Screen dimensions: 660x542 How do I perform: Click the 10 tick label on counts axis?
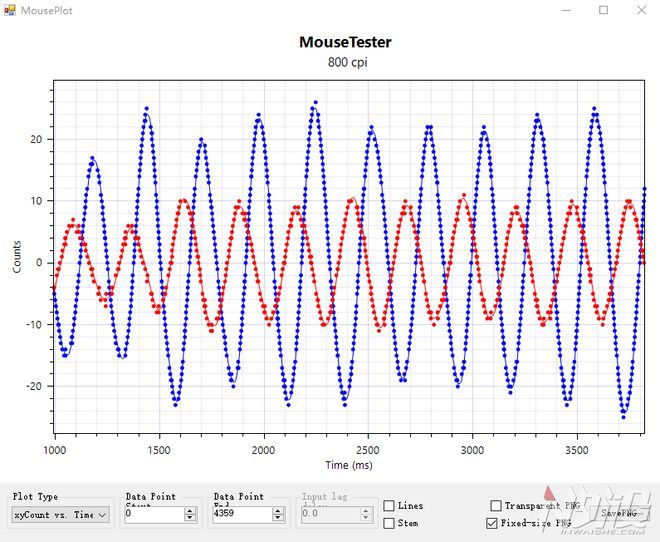pos(37,201)
